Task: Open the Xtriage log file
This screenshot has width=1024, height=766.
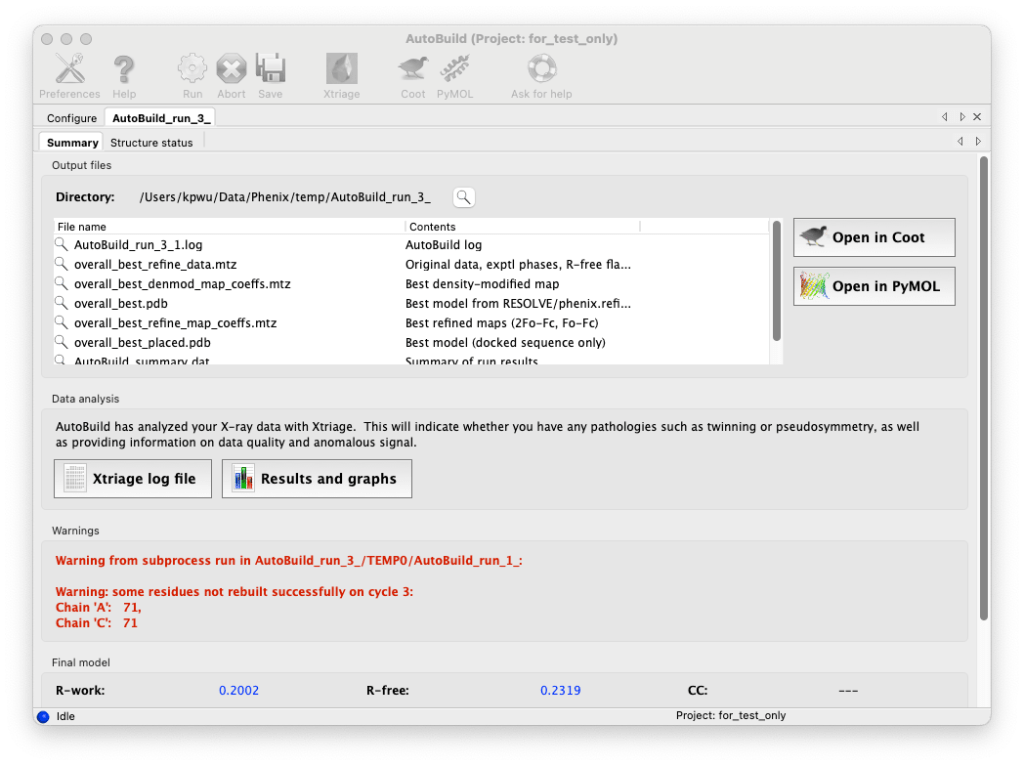Action: tap(132, 479)
